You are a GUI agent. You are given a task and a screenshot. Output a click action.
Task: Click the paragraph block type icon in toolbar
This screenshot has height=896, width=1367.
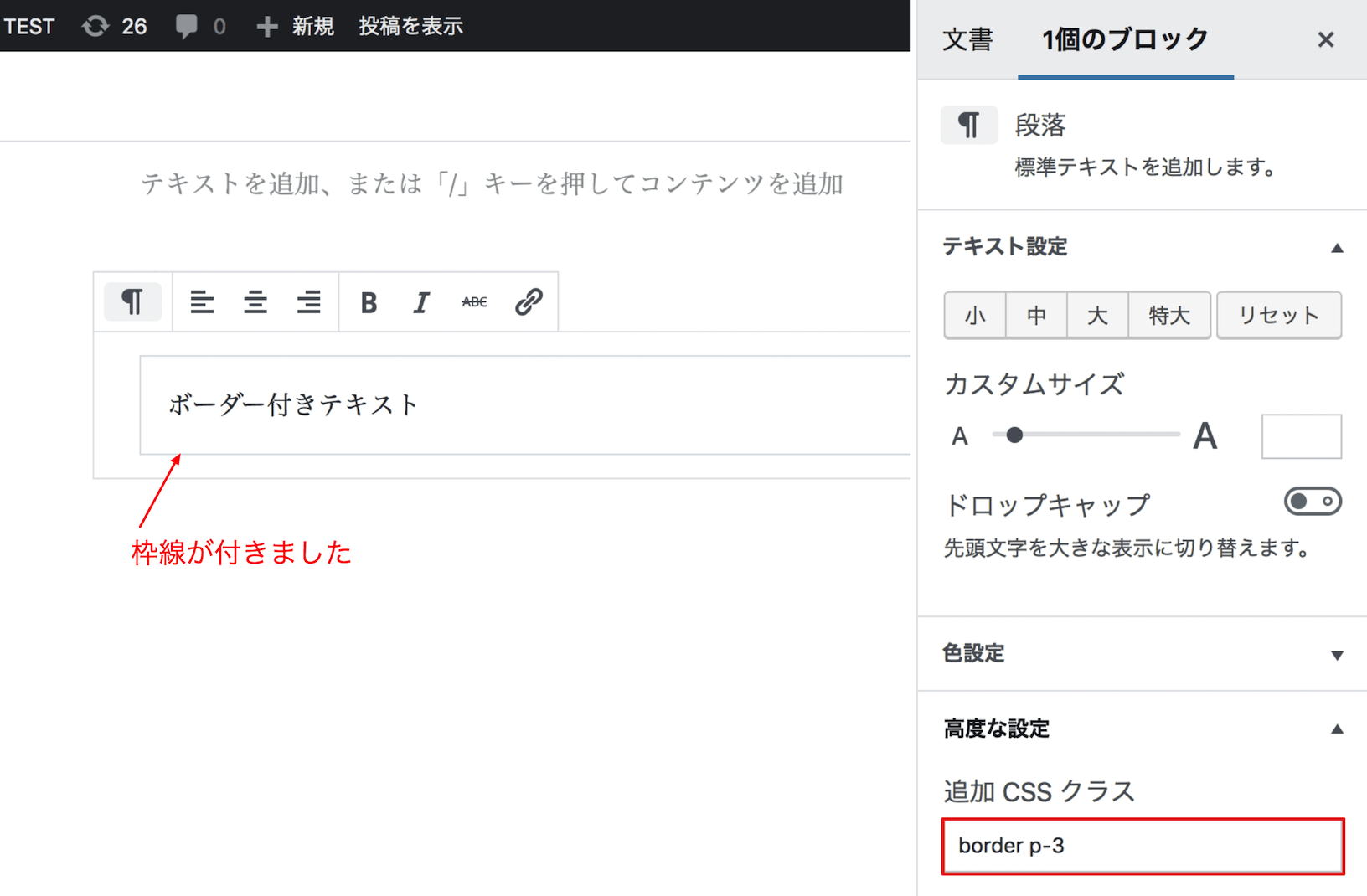click(132, 301)
